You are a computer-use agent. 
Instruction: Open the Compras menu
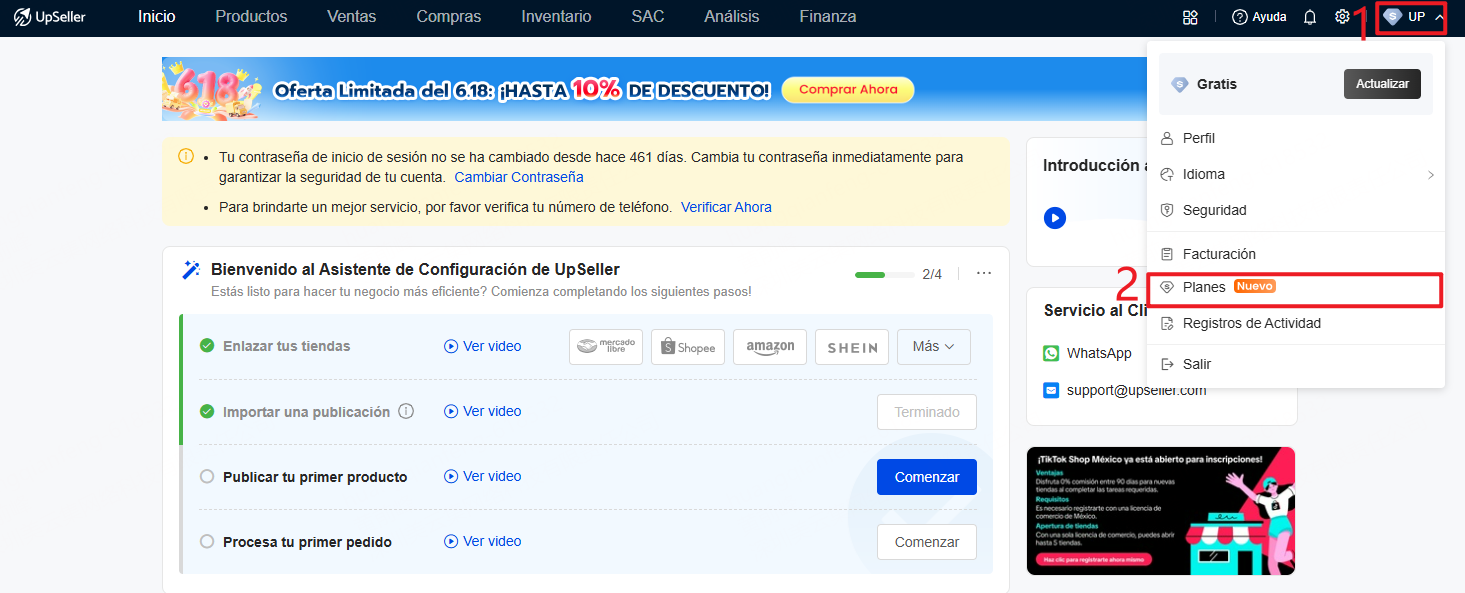point(449,17)
